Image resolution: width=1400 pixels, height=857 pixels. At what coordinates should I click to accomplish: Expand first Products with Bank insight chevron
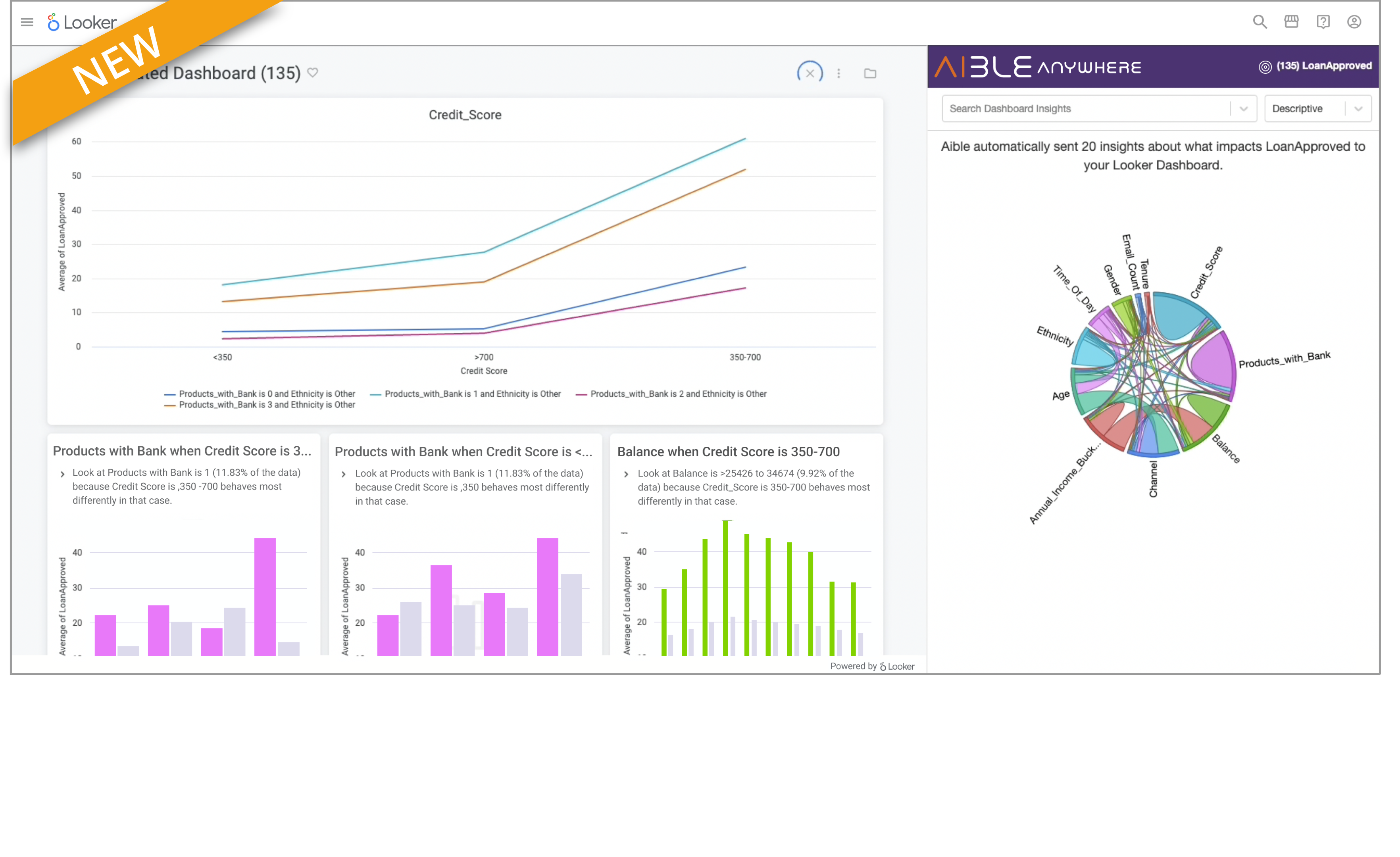pos(63,474)
